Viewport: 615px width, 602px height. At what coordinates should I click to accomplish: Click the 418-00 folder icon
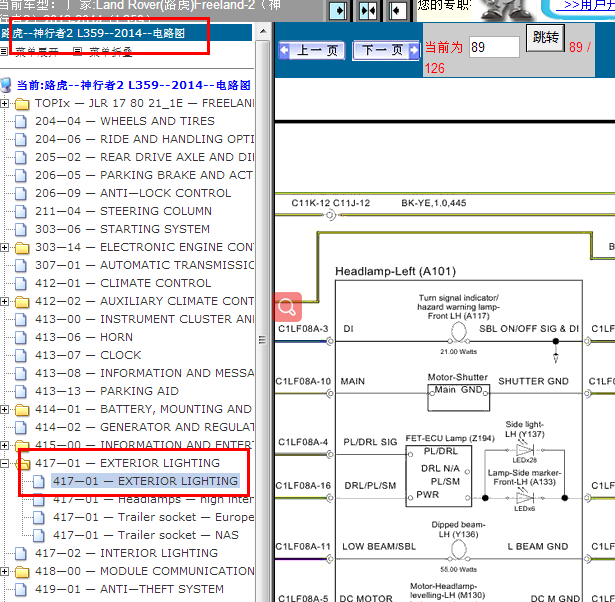(x=22, y=572)
